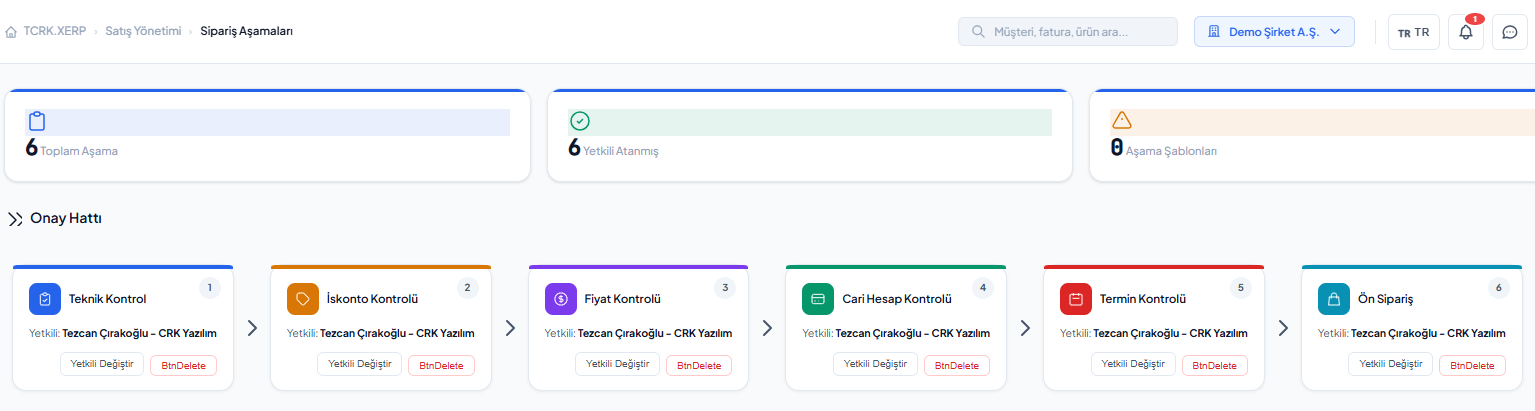Viewport: 1535px width, 411px height.
Task: Change the authorized person for İskonto Kontrolü
Action: (360, 364)
